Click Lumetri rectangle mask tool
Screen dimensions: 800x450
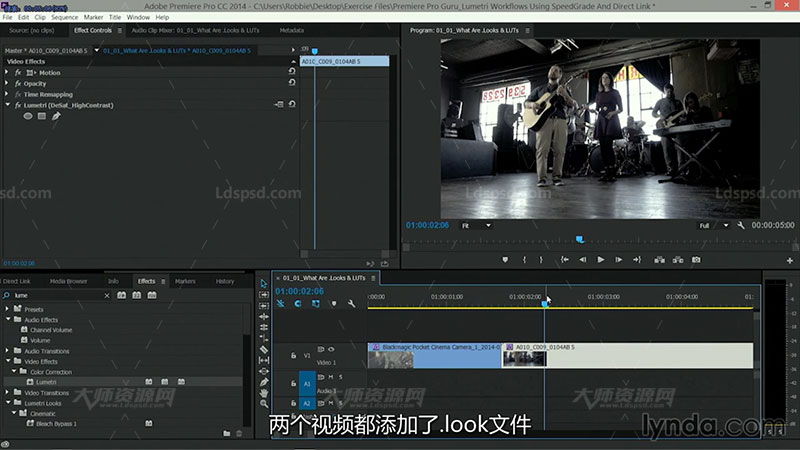42,116
